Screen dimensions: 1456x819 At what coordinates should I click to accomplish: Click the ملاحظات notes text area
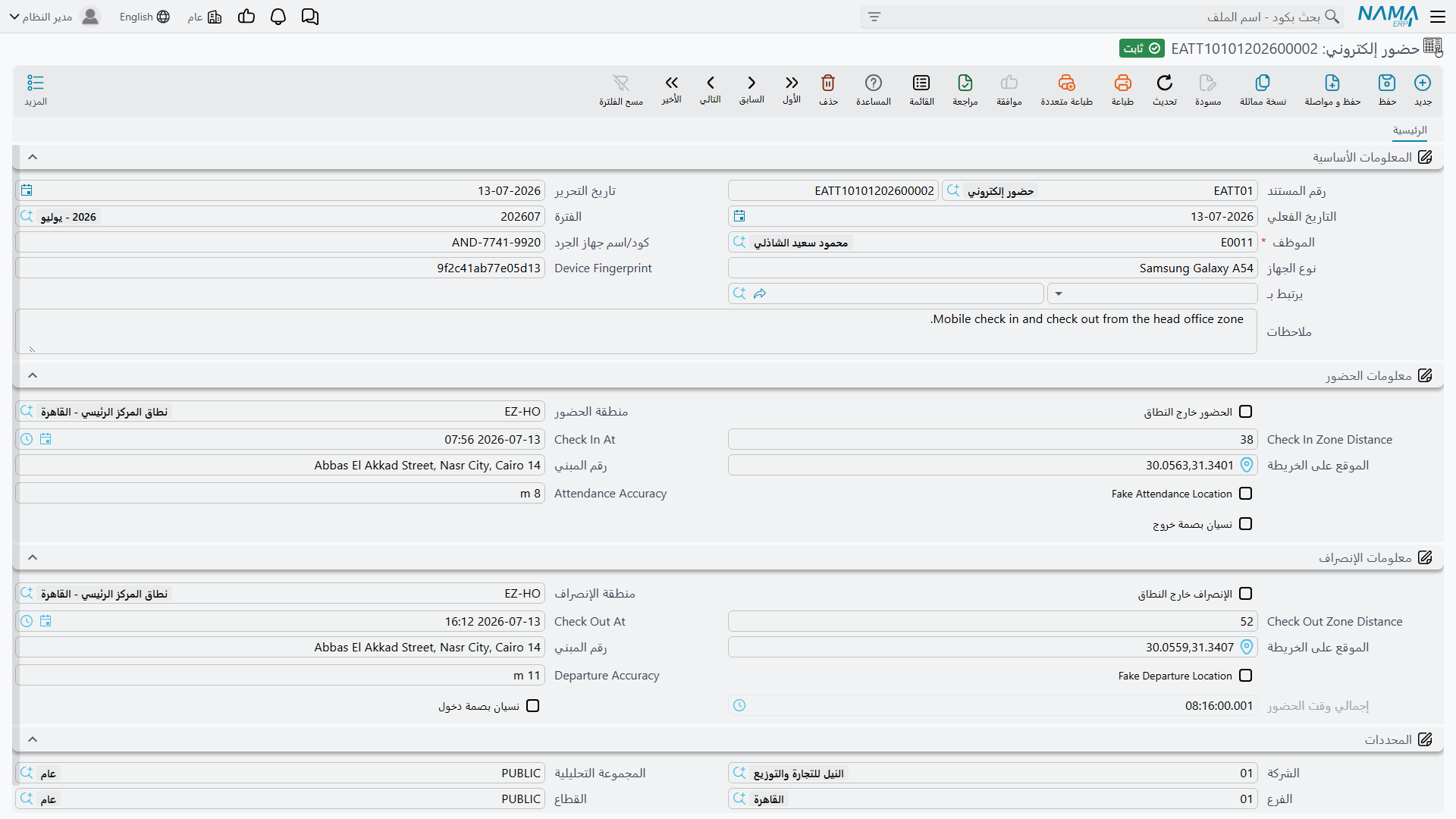point(636,331)
